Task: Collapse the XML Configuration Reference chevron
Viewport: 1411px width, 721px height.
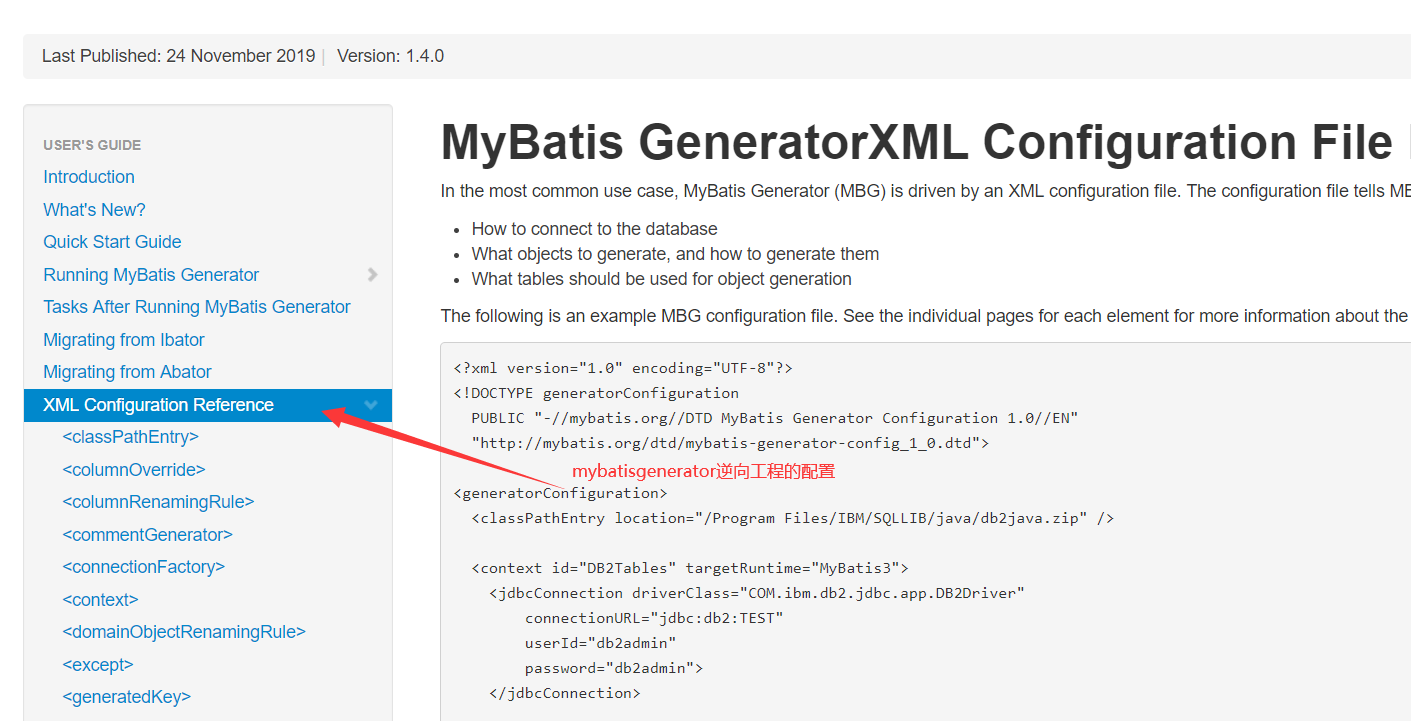Action: coord(371,405)
